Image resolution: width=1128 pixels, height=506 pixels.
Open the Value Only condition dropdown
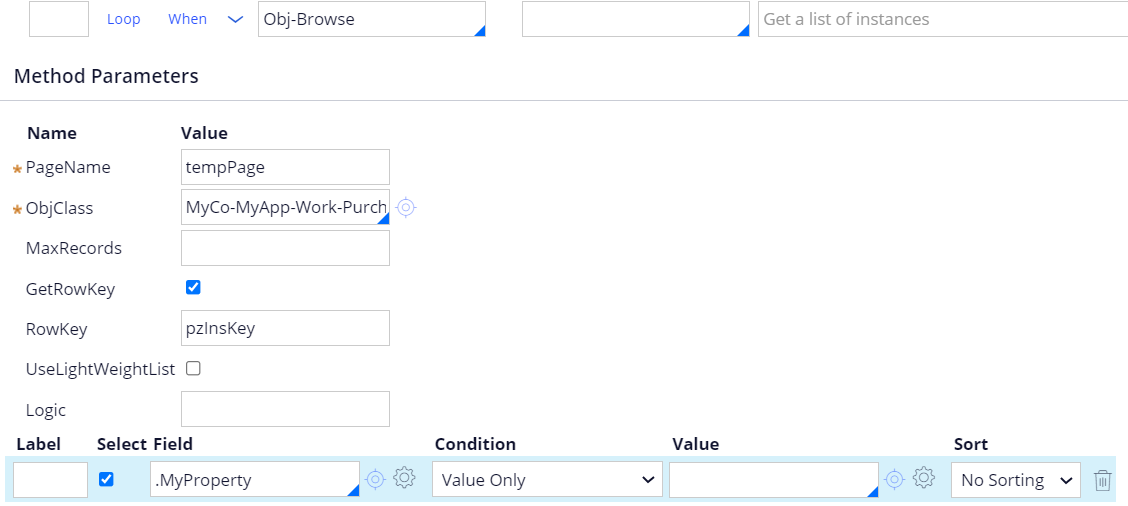tap(547, 480)
